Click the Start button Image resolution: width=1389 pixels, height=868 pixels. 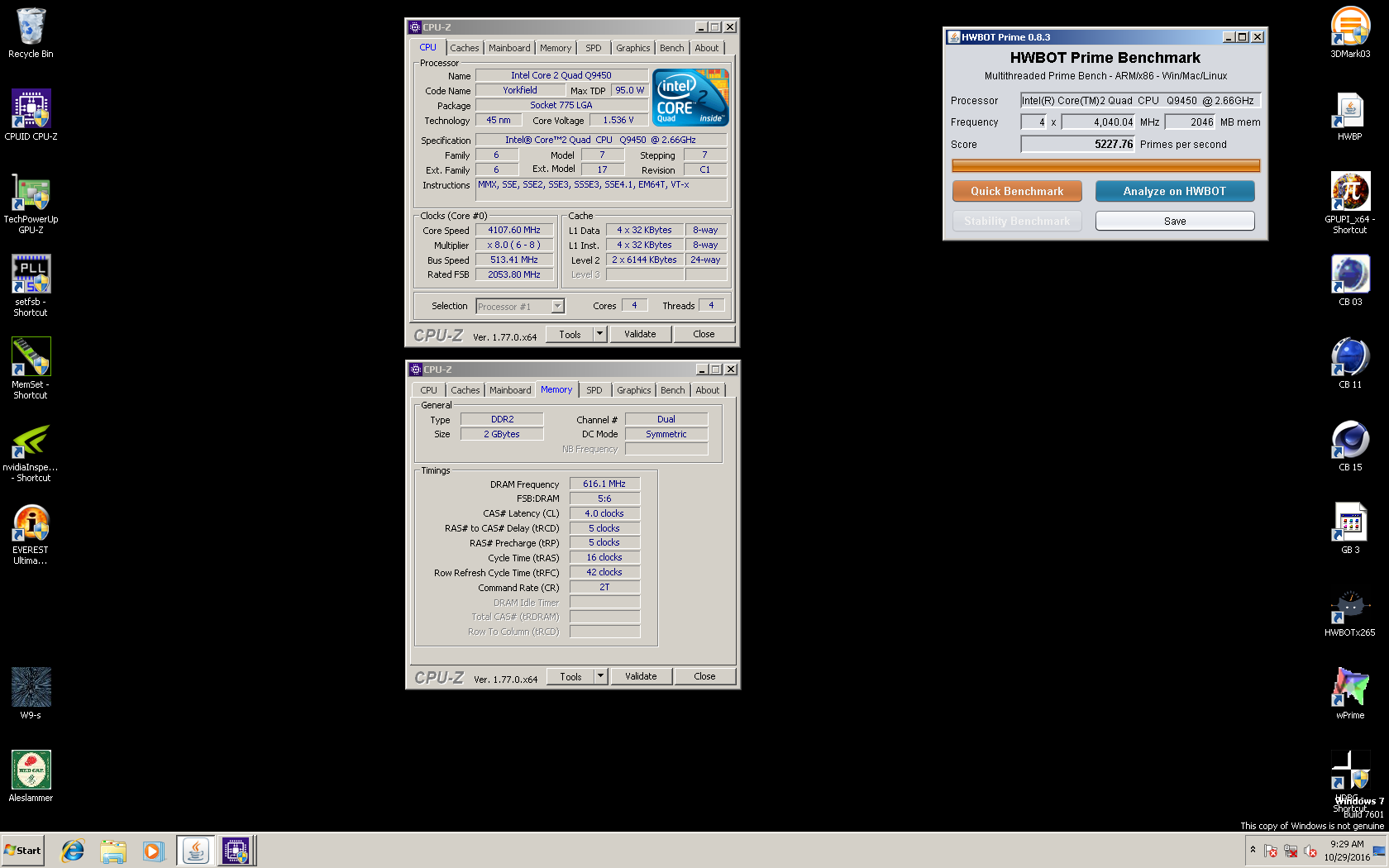click(23, 851)
